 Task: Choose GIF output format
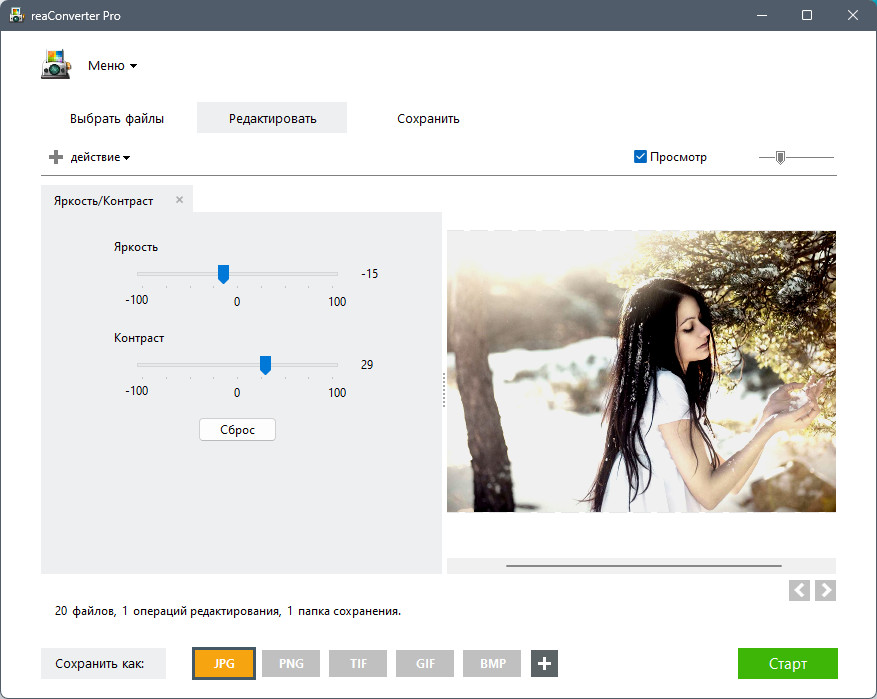[425, 664]
